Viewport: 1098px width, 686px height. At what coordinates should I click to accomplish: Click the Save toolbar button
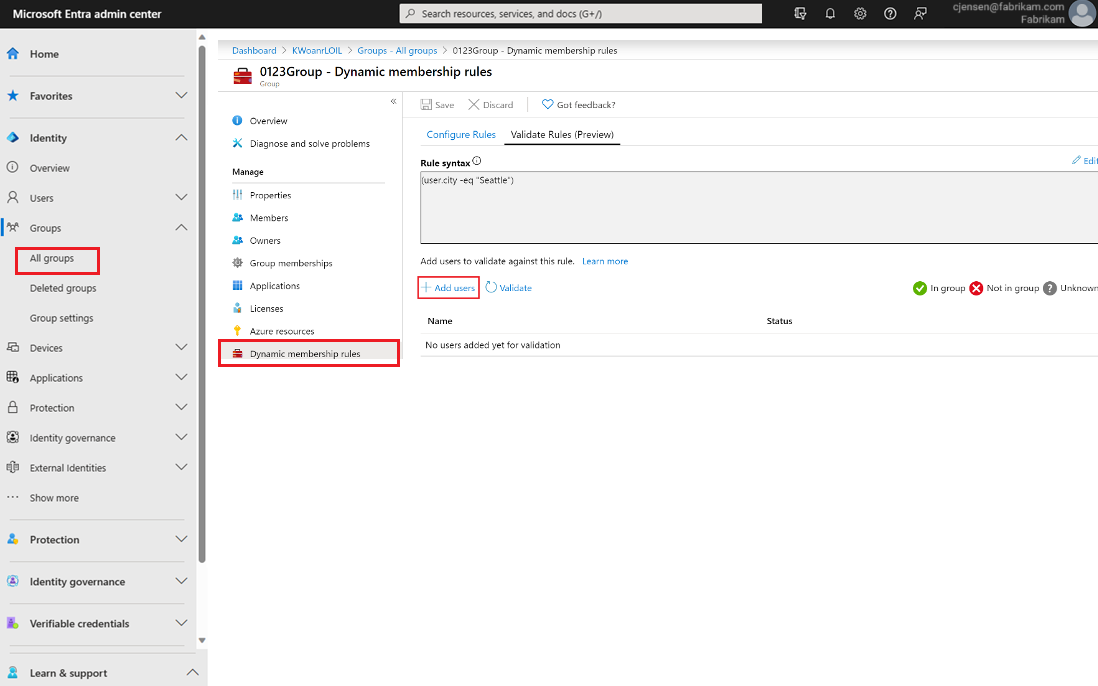tap(437, 104)
